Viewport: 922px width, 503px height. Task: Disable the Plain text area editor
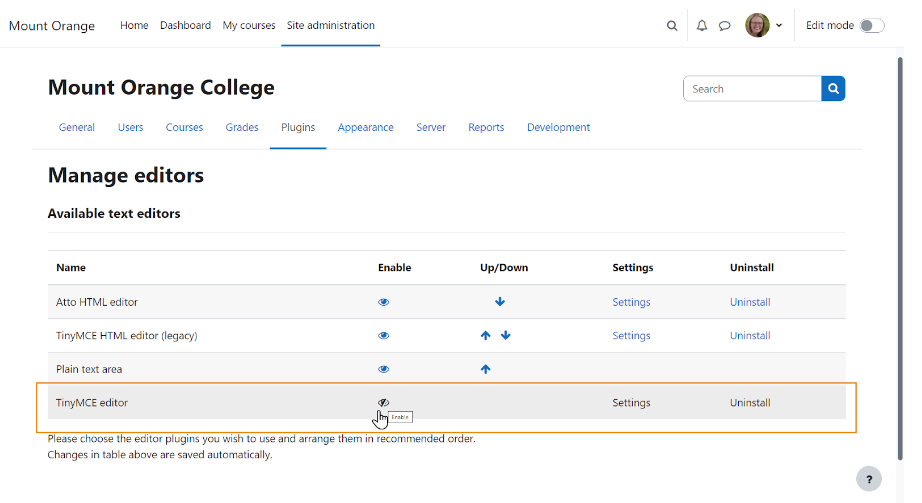384,369
